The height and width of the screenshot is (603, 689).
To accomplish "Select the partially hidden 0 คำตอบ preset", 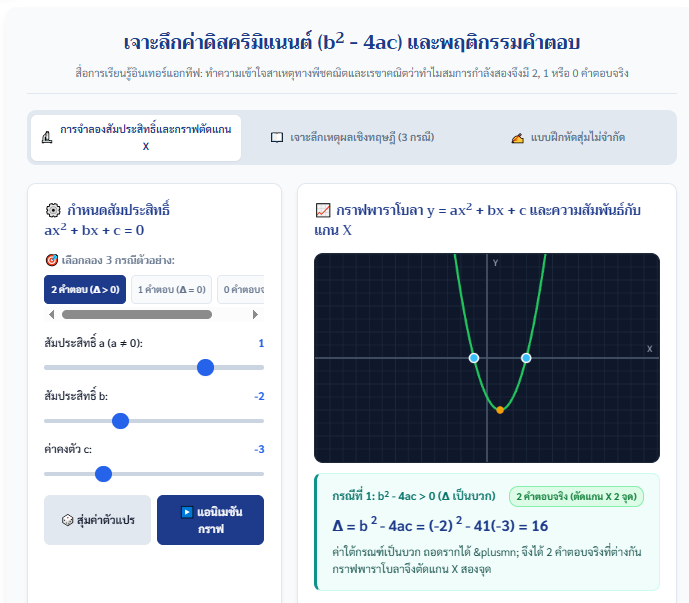I will point(241,290).
